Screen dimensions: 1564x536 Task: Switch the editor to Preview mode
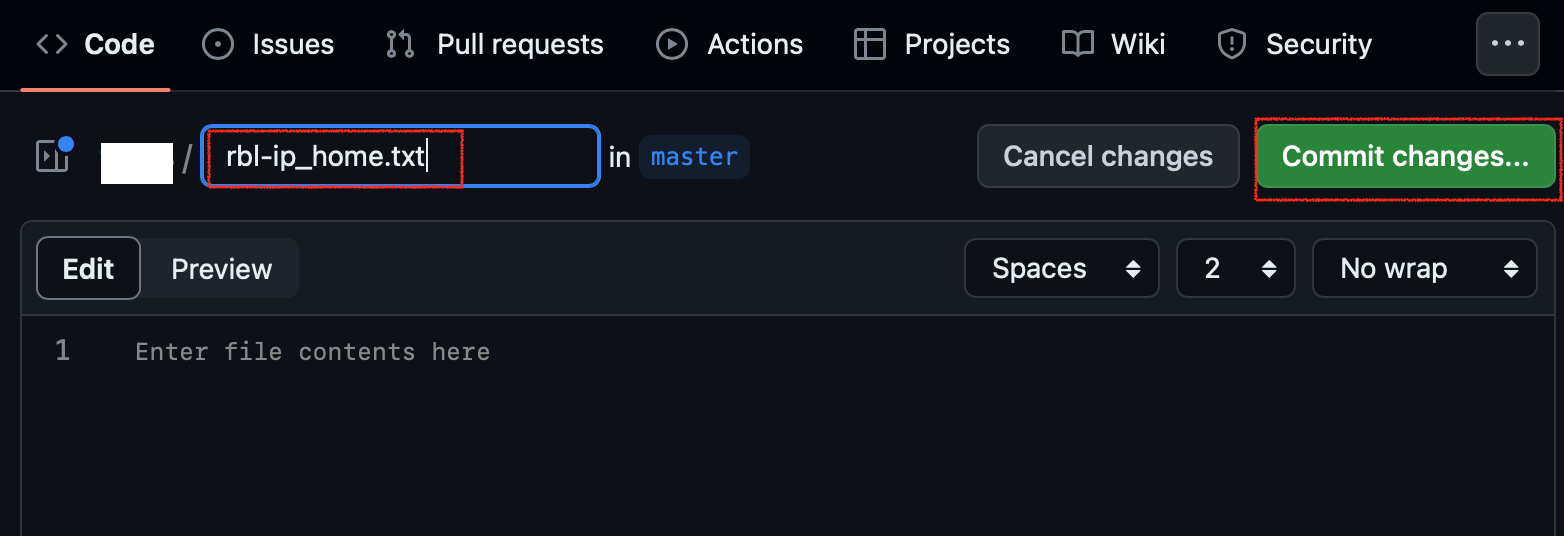(221, 268)
